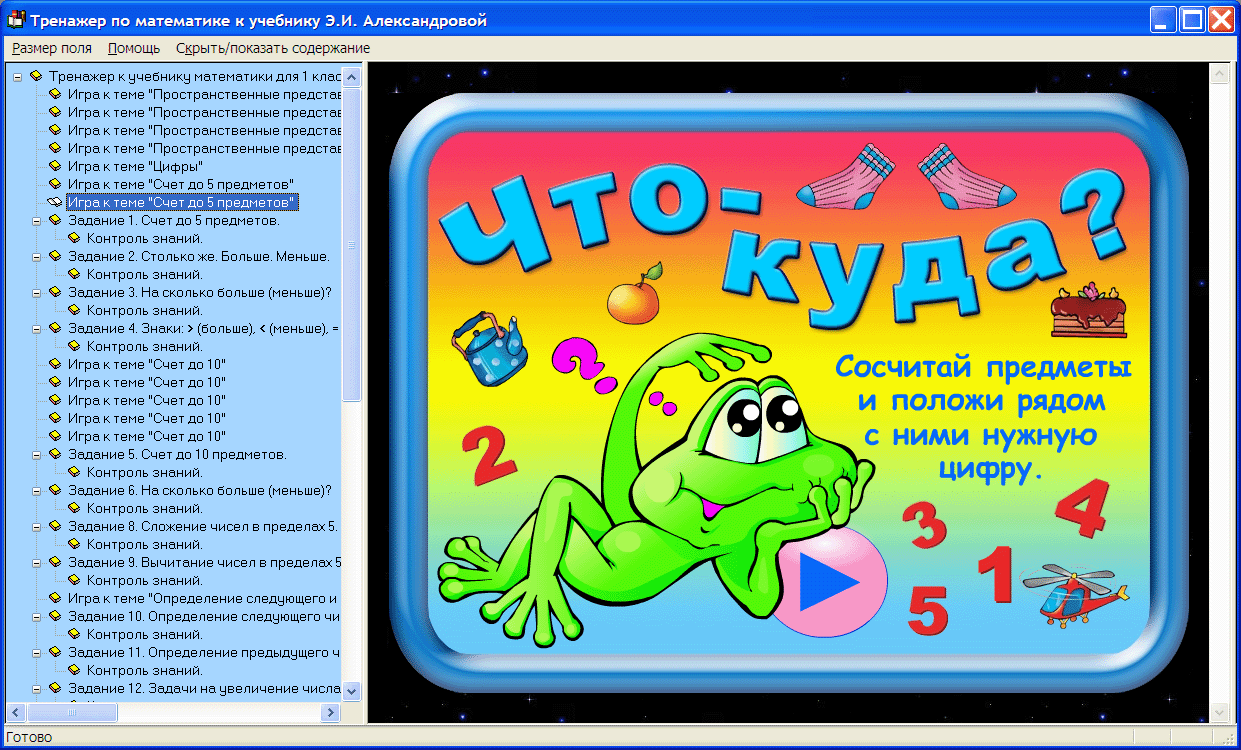
Task: Click the right arrow of the horizontal scrollbar
Action: (x=331, y=712)
